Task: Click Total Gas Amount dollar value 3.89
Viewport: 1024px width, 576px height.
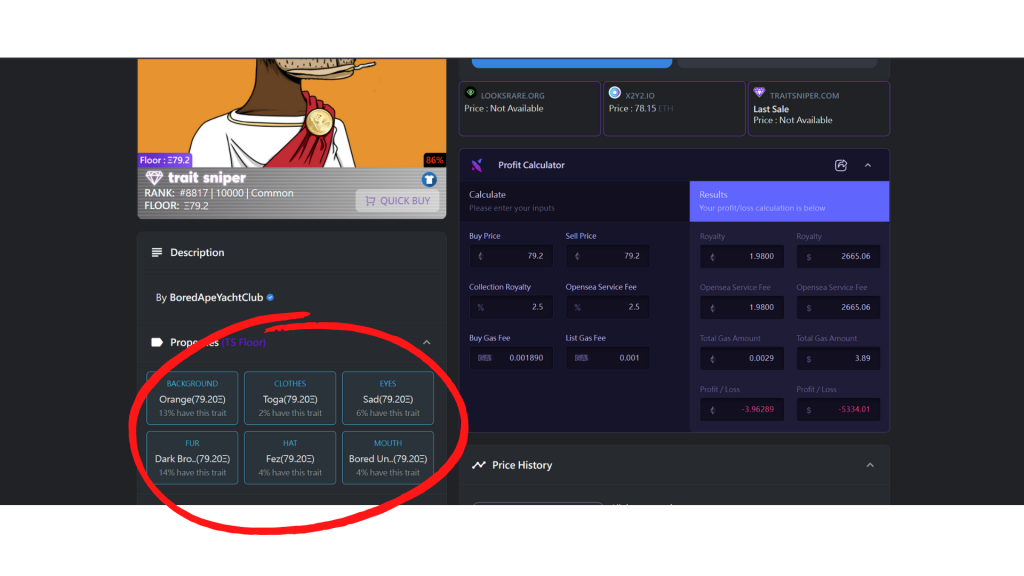Action: (839, 359)
